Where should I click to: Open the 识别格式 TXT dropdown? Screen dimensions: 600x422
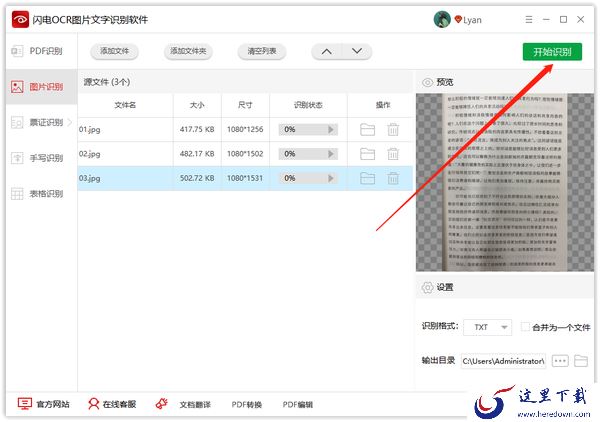tap(488, 327)
